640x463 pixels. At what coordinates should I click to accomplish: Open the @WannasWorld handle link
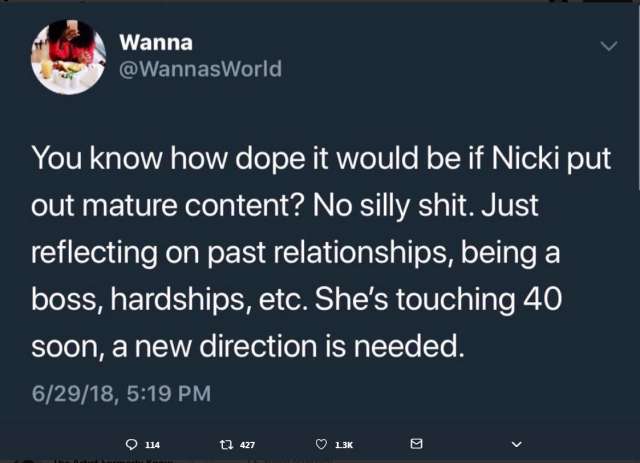[x=200, y=69]
